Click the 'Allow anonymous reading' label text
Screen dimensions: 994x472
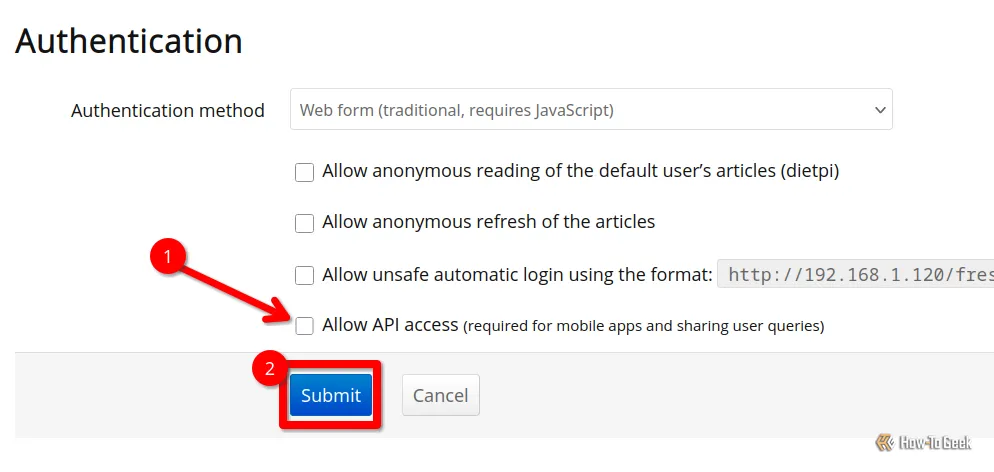[581, 171]
